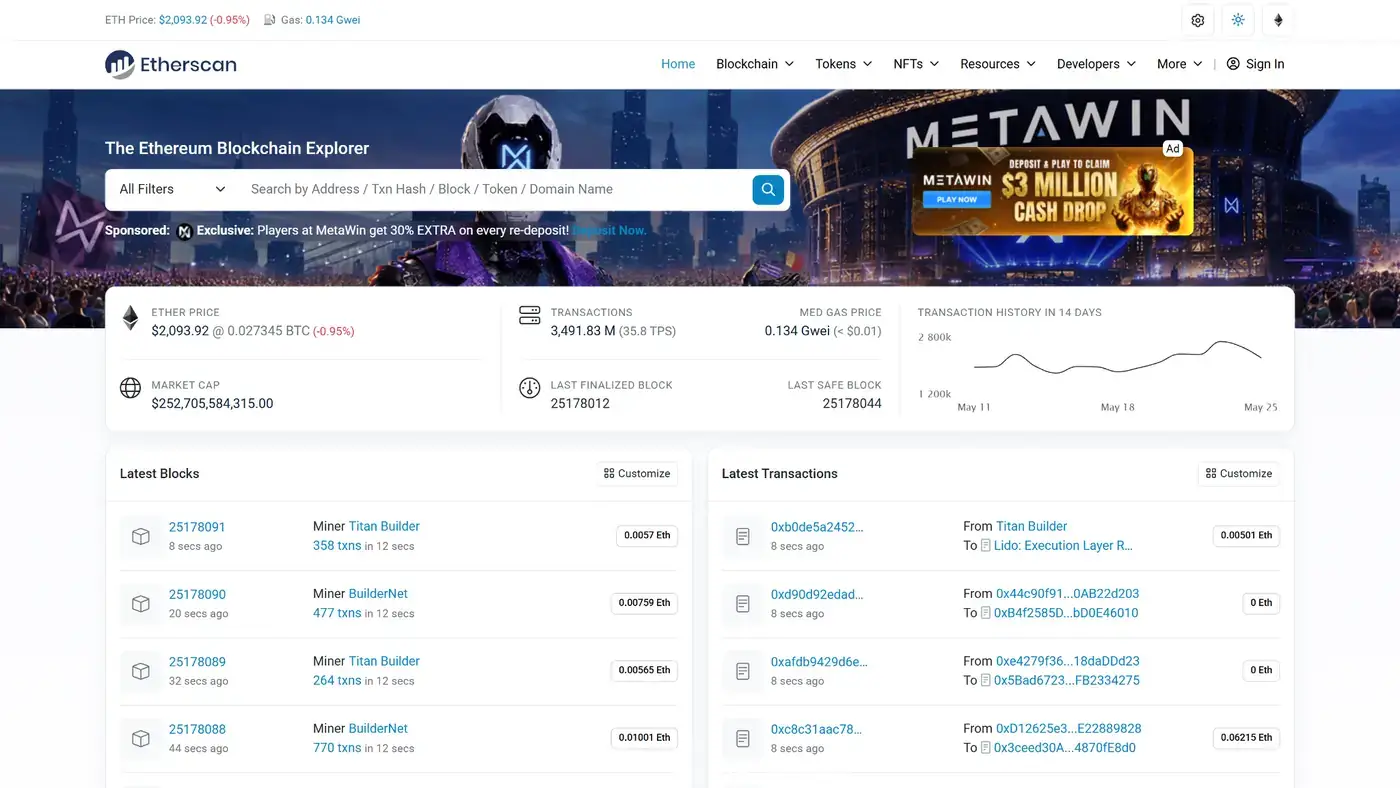Click cube icon for block 25178091
This screenshot has height=788, width=1400.
point(141,536)
